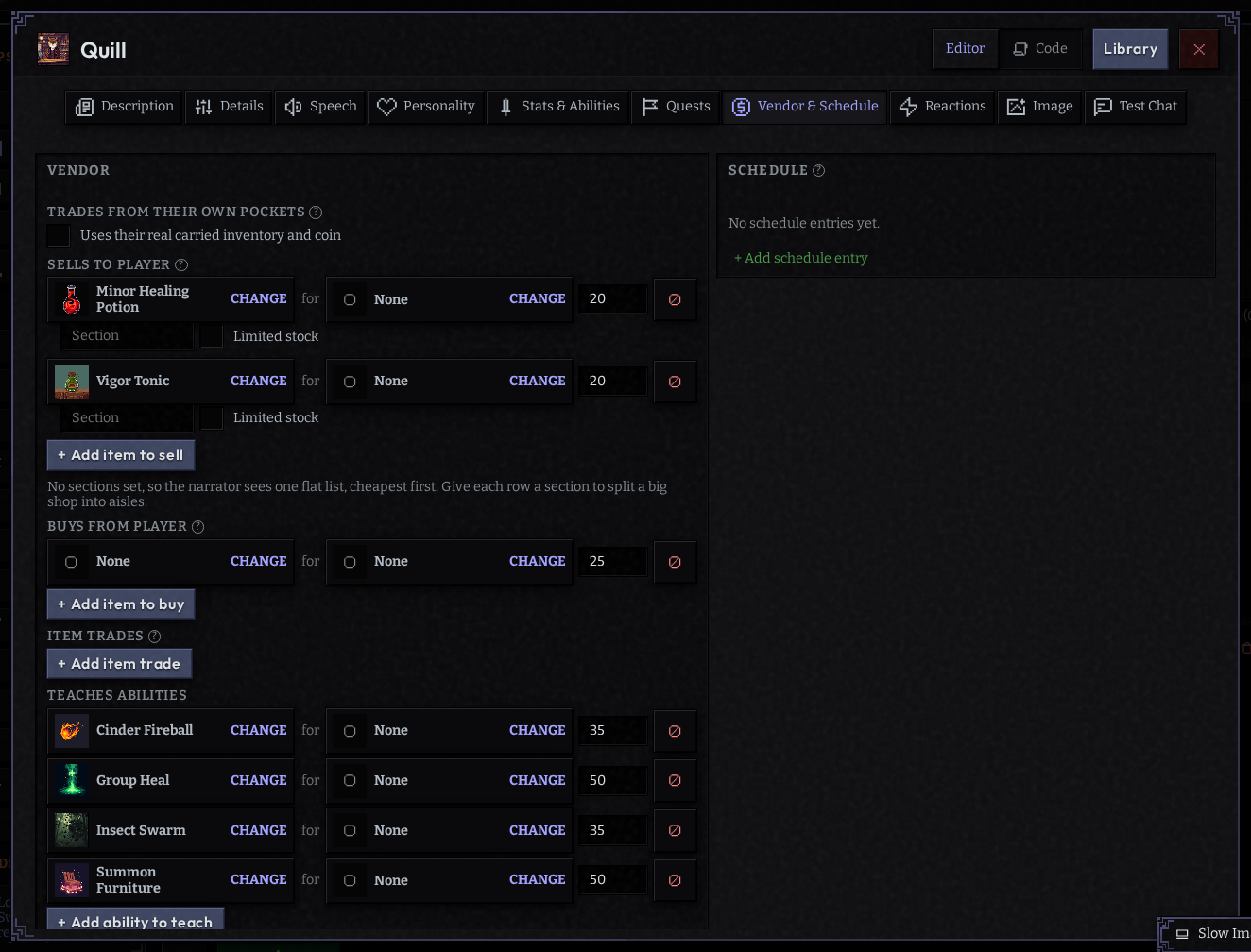Show help icon next to Schedule heading
The image size is (1251, 952).
tap(819, 171)
